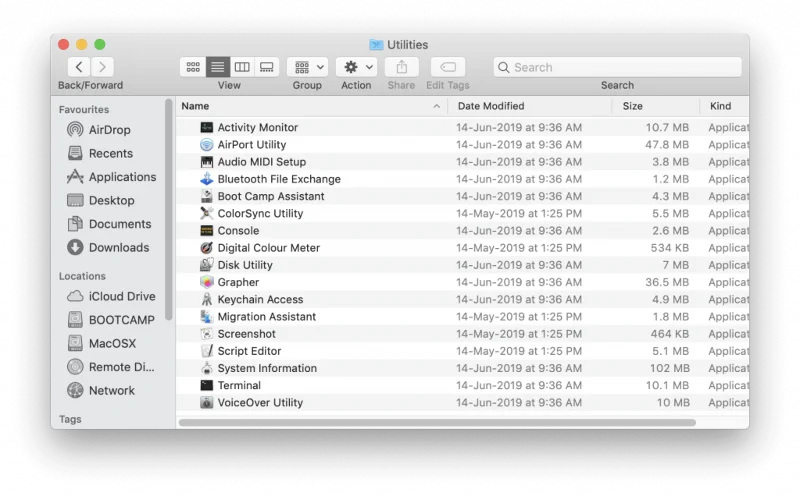Select the Grapher app icon

pos(207,282)
